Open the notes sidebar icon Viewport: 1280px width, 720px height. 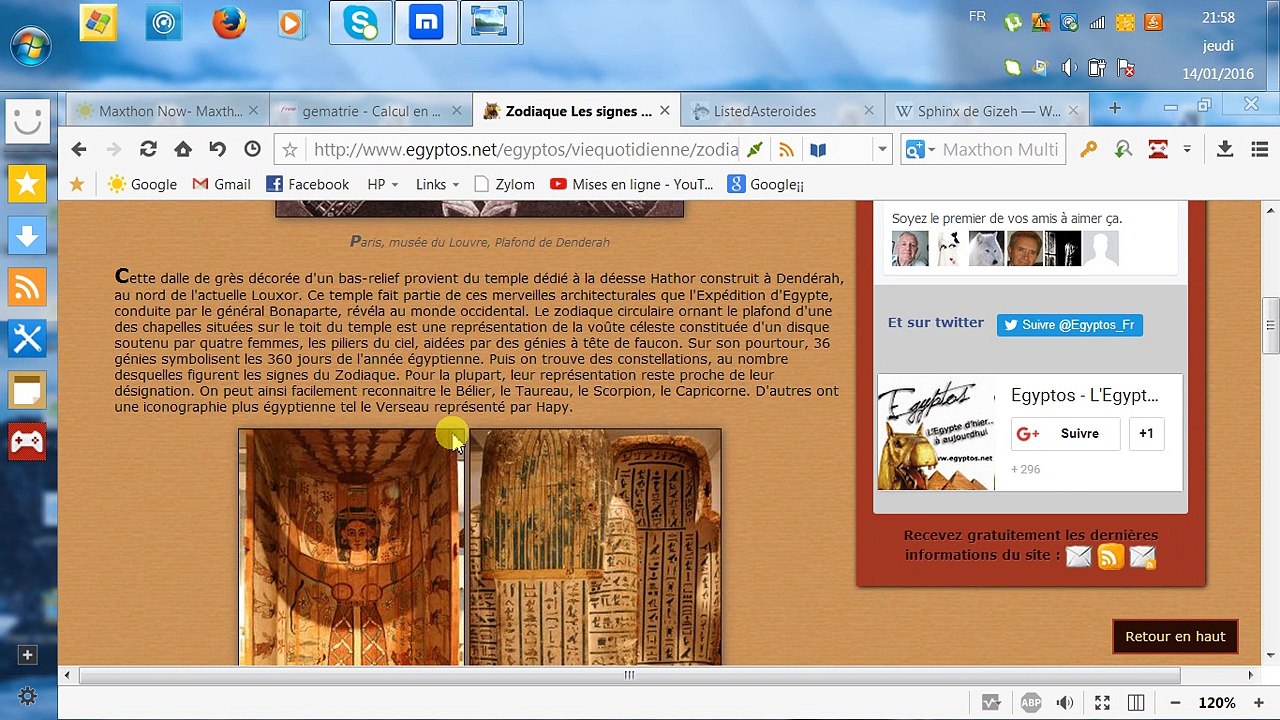click(x=27, y=391)
